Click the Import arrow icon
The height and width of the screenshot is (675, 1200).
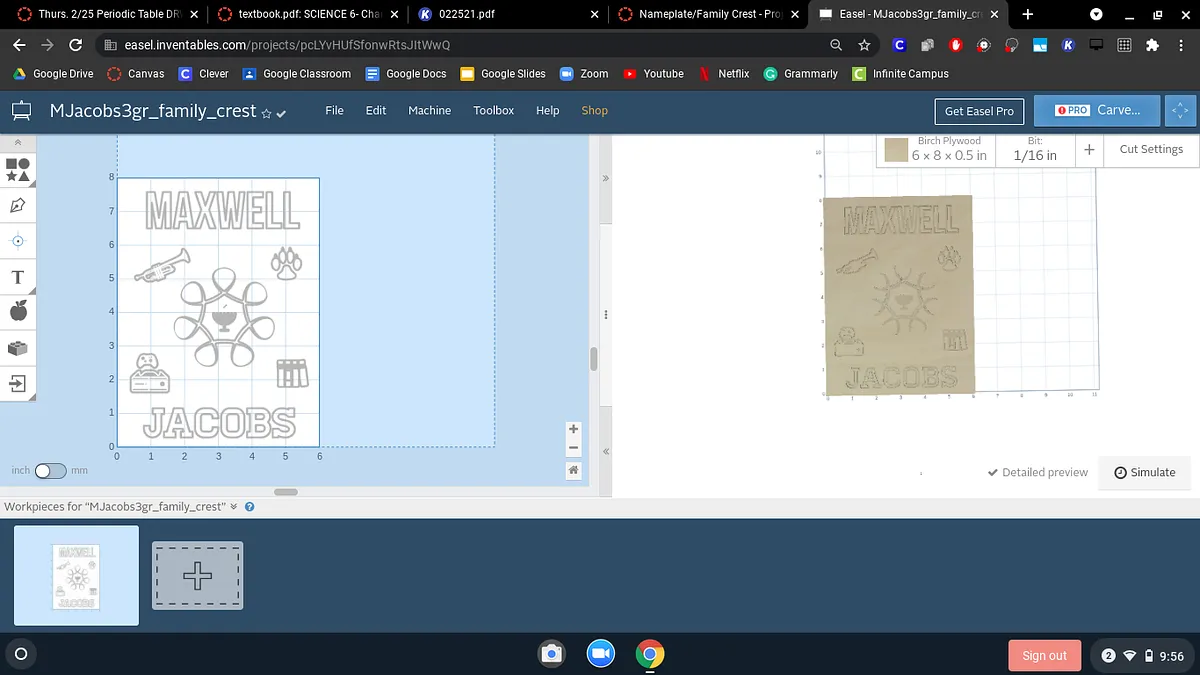(17, 383)
